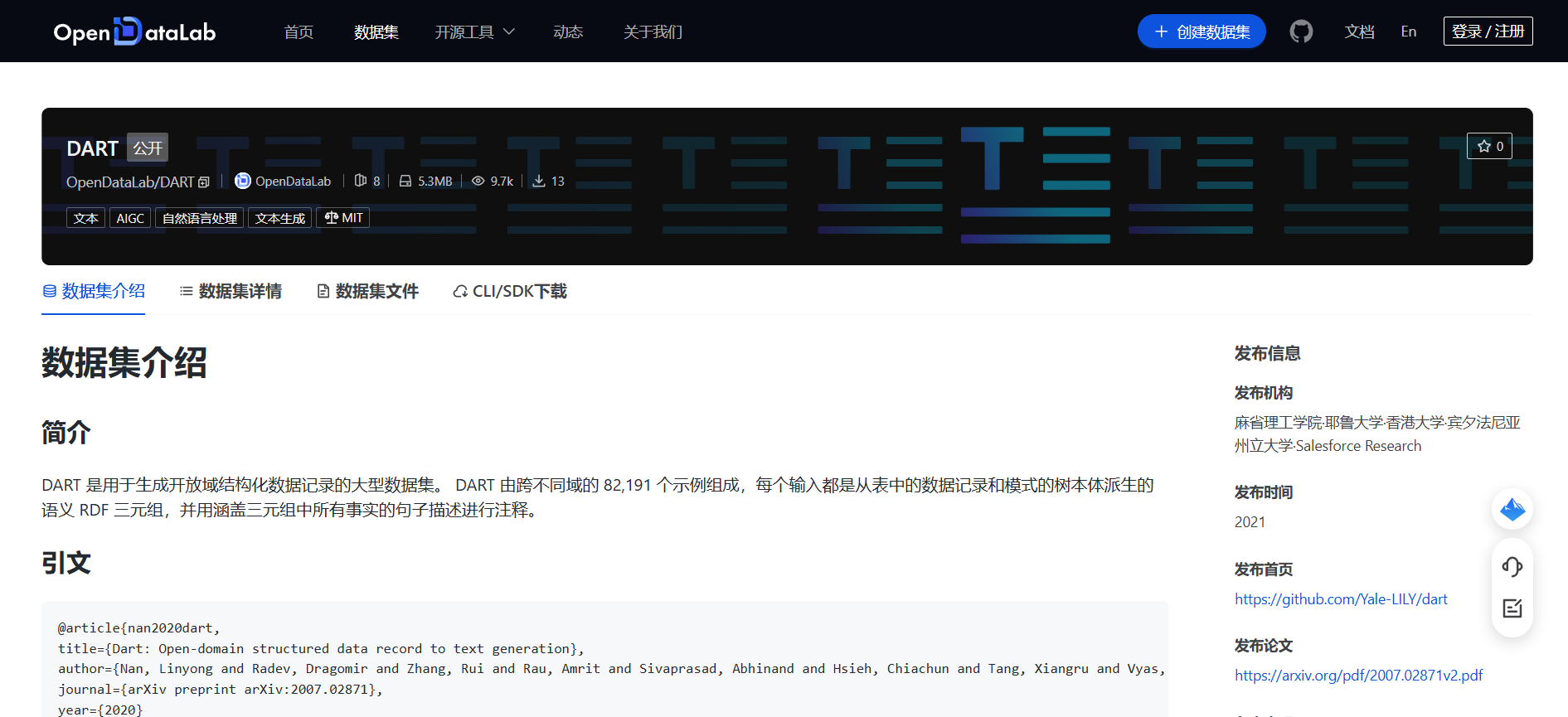Click the OpenDataLab/DART path text
This screenshot has width=1568, height=717.
click(130, 182)
